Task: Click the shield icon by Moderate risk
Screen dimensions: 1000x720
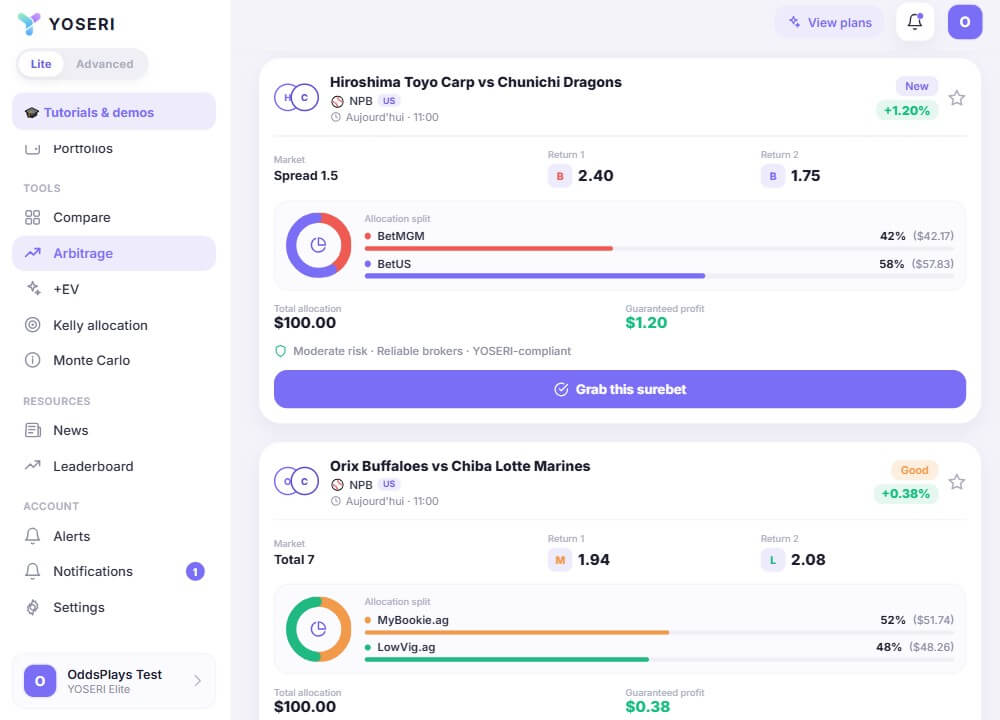Action: [x=280, y=351]
